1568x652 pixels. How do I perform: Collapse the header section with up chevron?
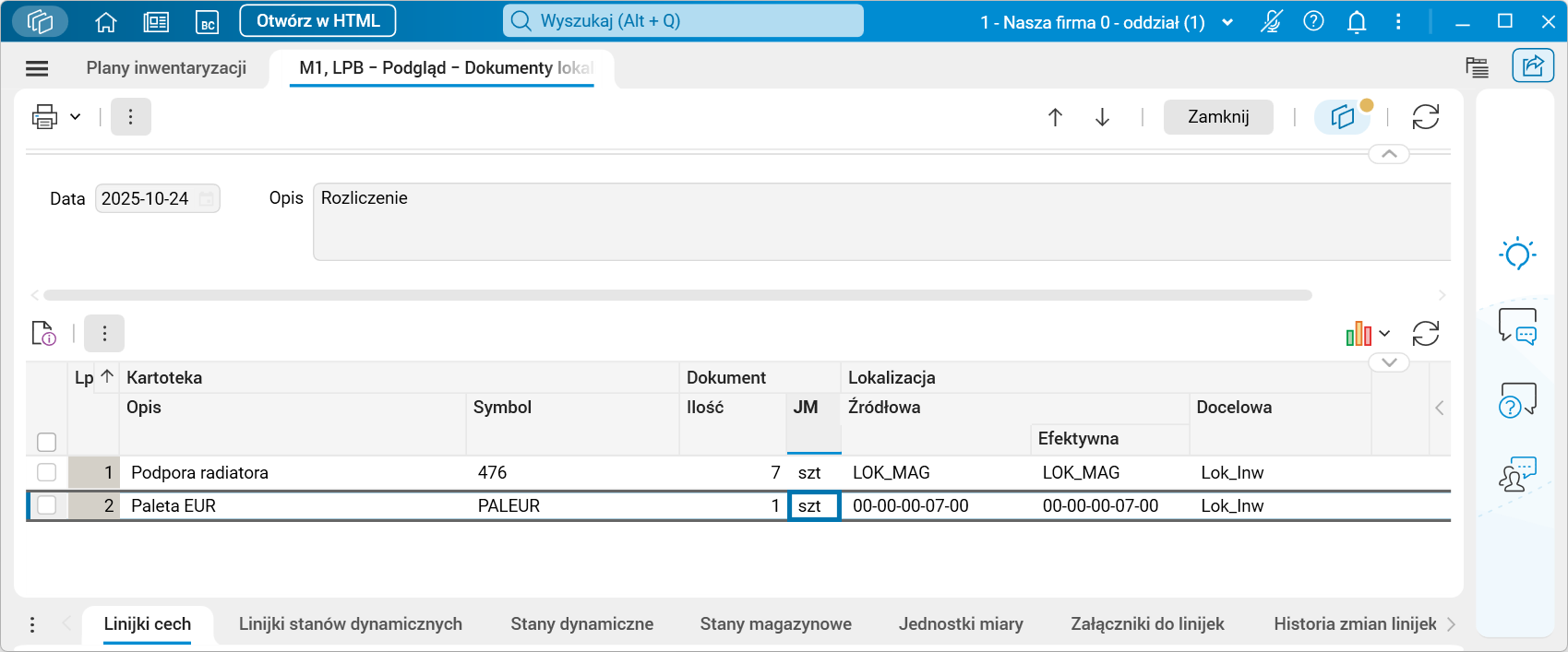1389,154
